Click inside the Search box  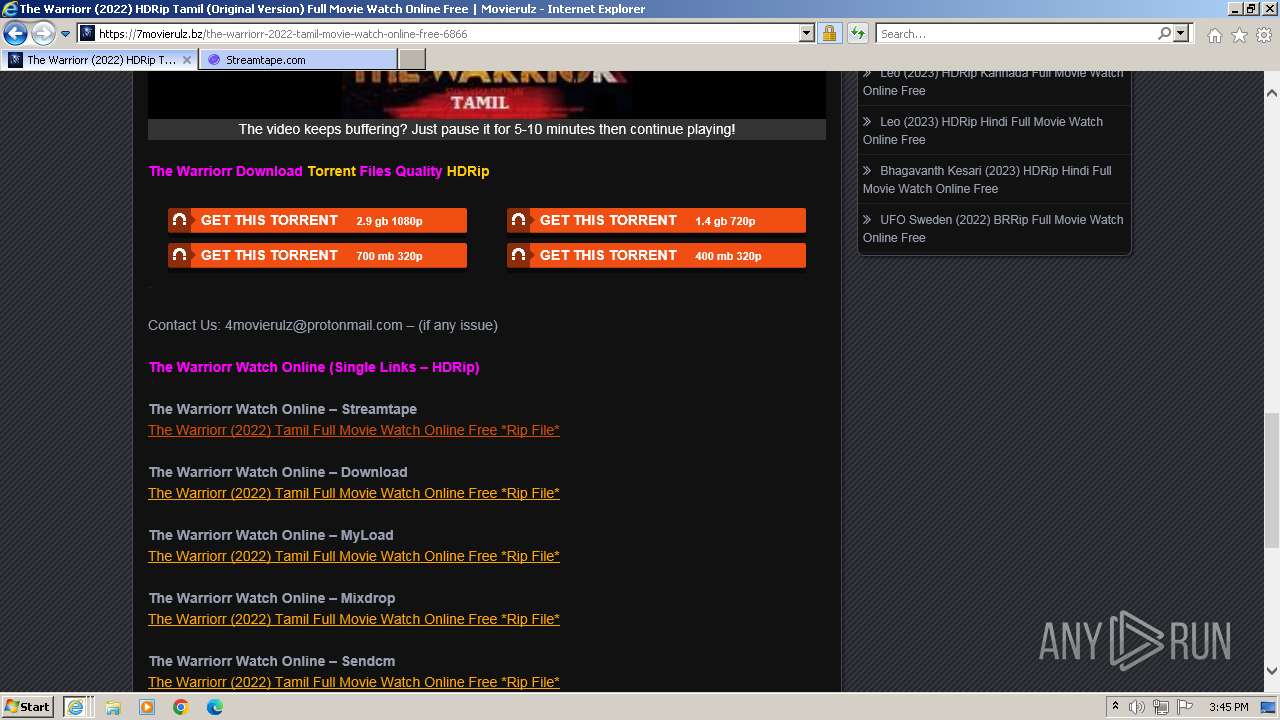[x=1015, y=34]
